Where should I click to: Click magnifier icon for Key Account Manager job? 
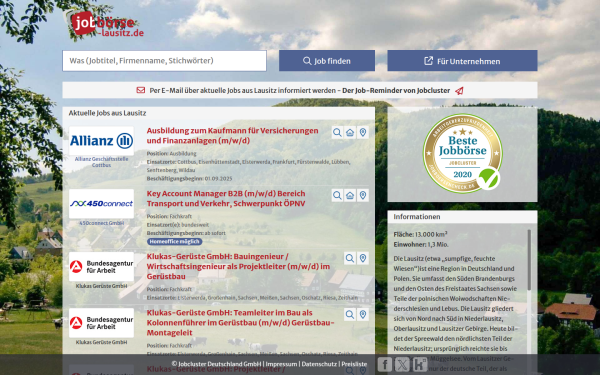[x=337, y=195]
